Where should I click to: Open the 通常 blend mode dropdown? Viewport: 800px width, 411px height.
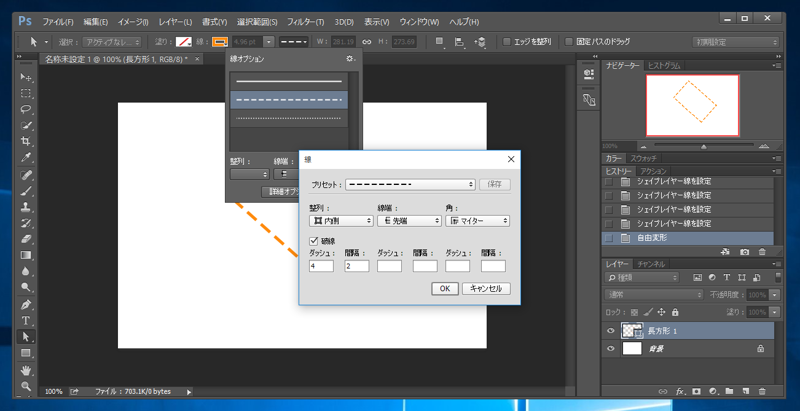coord(654,295)
